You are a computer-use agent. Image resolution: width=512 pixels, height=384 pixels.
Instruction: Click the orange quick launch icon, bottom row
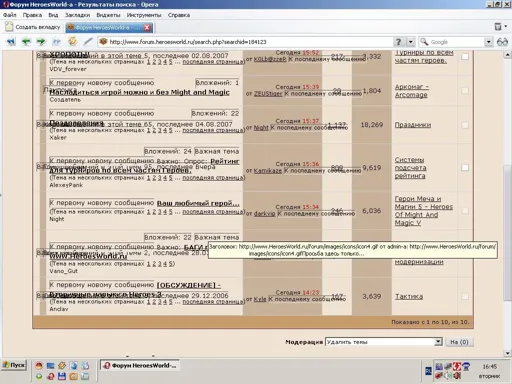tap(74, 377)
